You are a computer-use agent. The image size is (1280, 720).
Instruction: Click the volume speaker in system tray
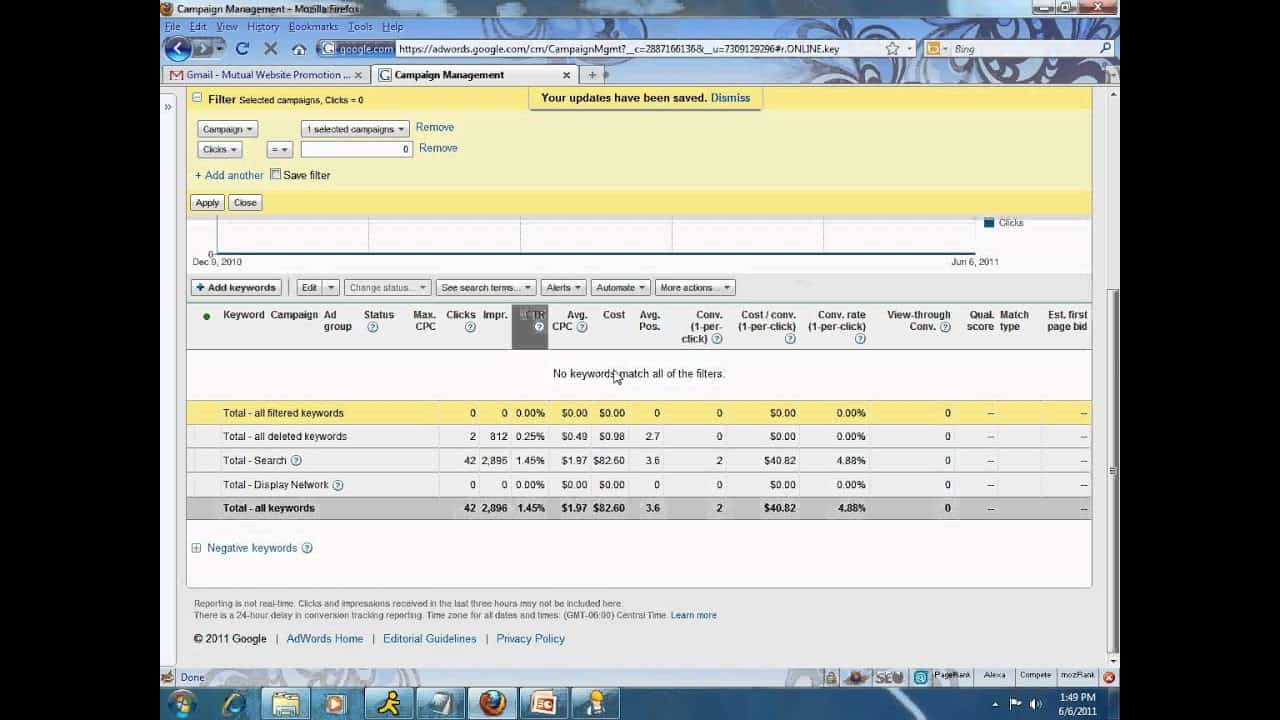pos(1035,703)
